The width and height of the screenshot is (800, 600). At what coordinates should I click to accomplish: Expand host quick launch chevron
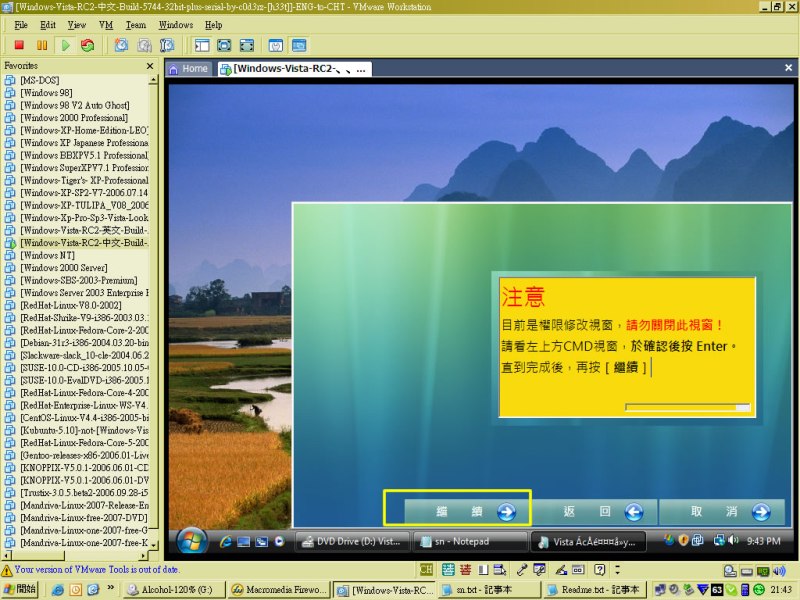(x=110, y=588)
